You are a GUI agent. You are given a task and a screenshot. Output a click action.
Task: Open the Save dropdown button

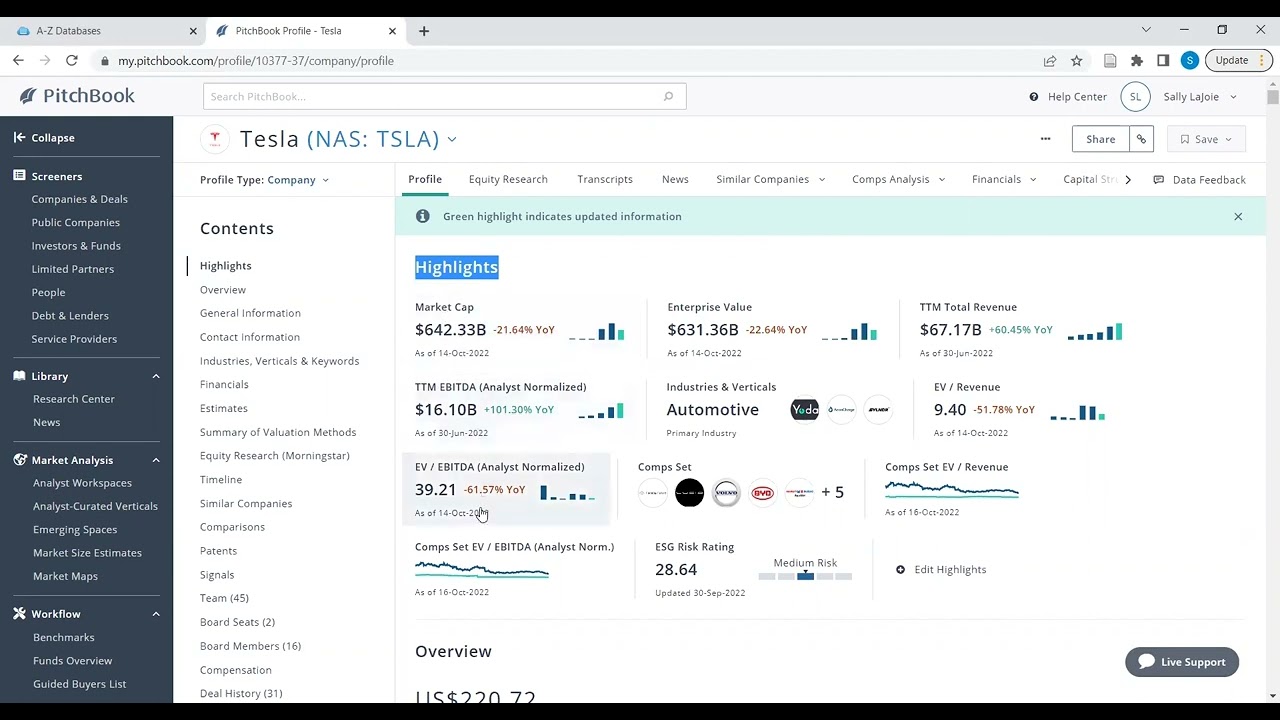click(1206, 139)
